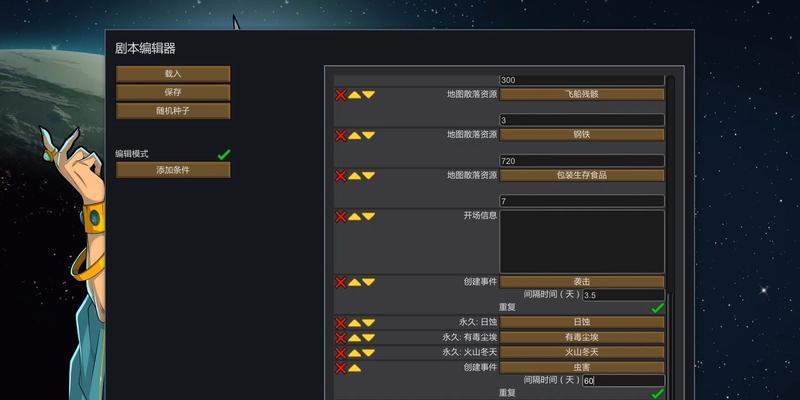Move 永久: 火山冬天 row up
This screenshot has height=400, width=800.
pyautogui.click(x=355, y=353)
